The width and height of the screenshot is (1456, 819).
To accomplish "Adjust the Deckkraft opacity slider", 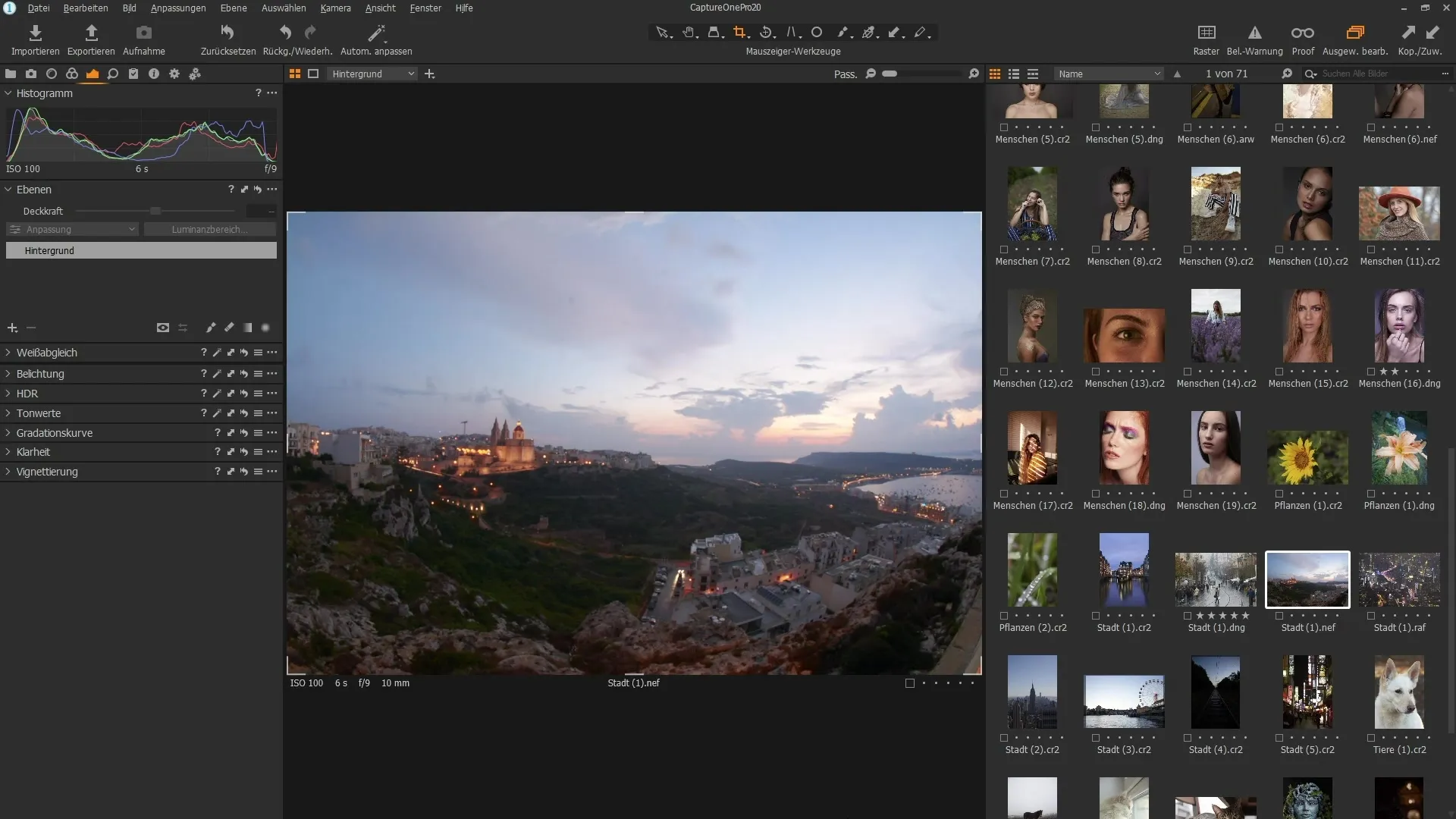I will coord(155,211).
